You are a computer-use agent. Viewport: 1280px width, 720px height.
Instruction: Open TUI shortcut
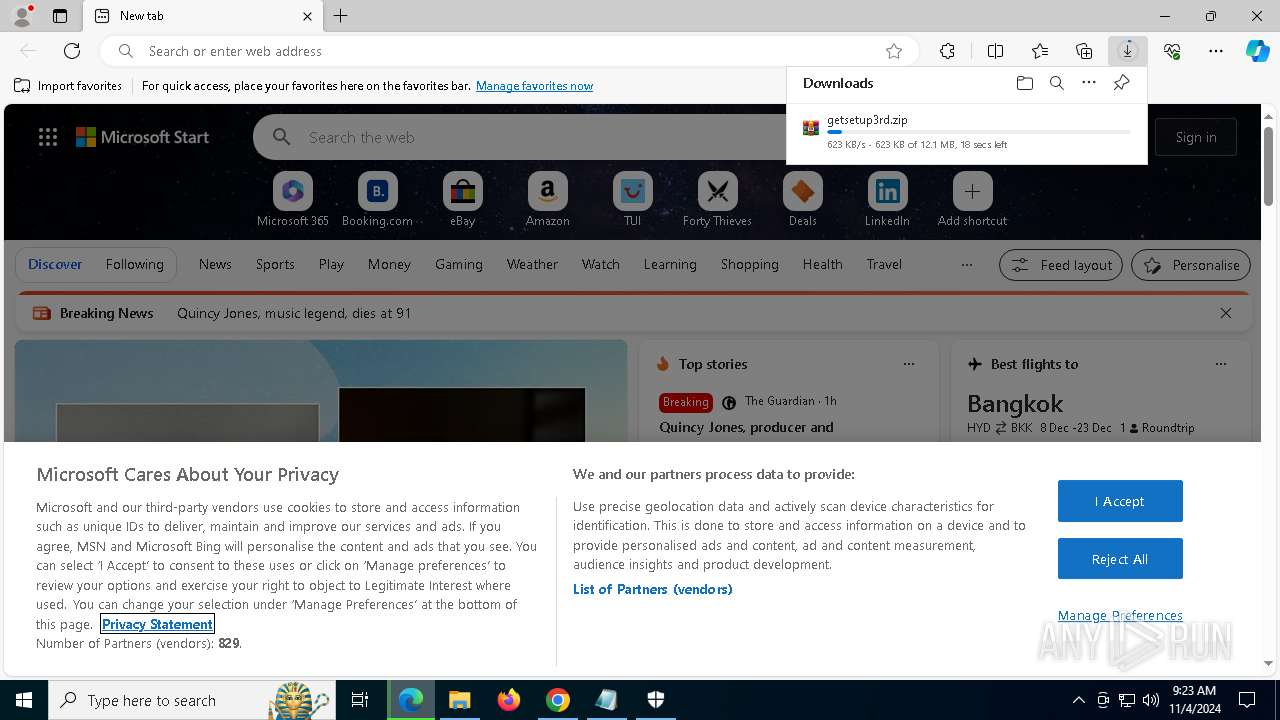632,199
